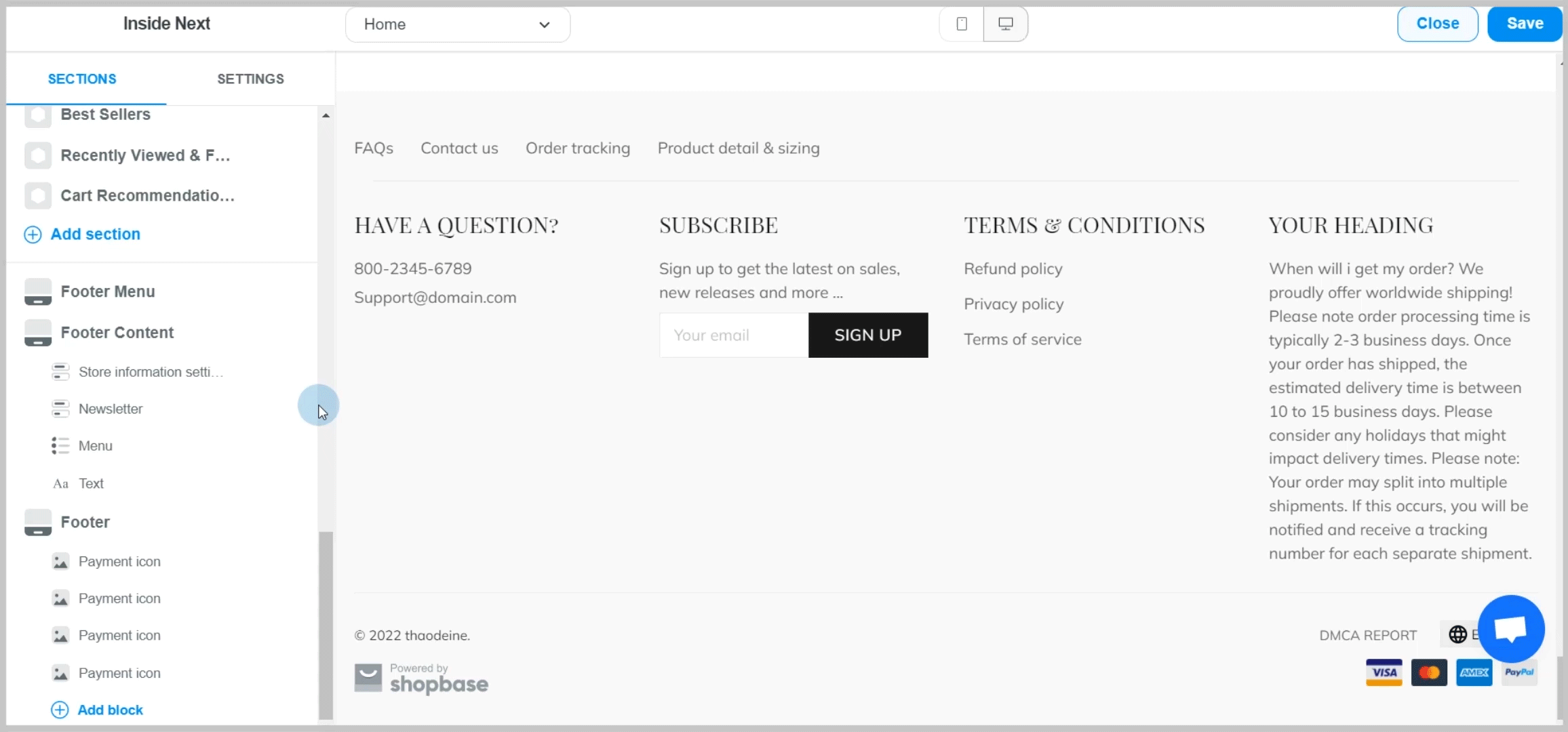
Task: Click the TERMS & CONDITIONS heading
Action: pyautogui.click(x=1084, y=225)
